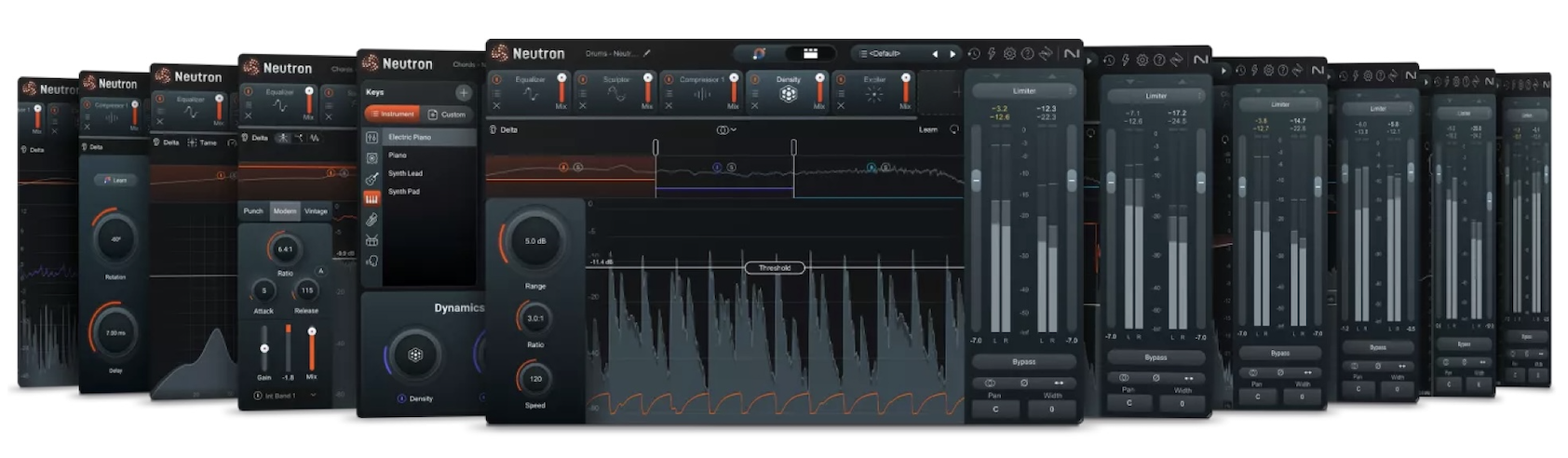Open the <Default> preset dropdown
Screen dimensions: 1568x458
pyautogui.click(x=880, y=54)
